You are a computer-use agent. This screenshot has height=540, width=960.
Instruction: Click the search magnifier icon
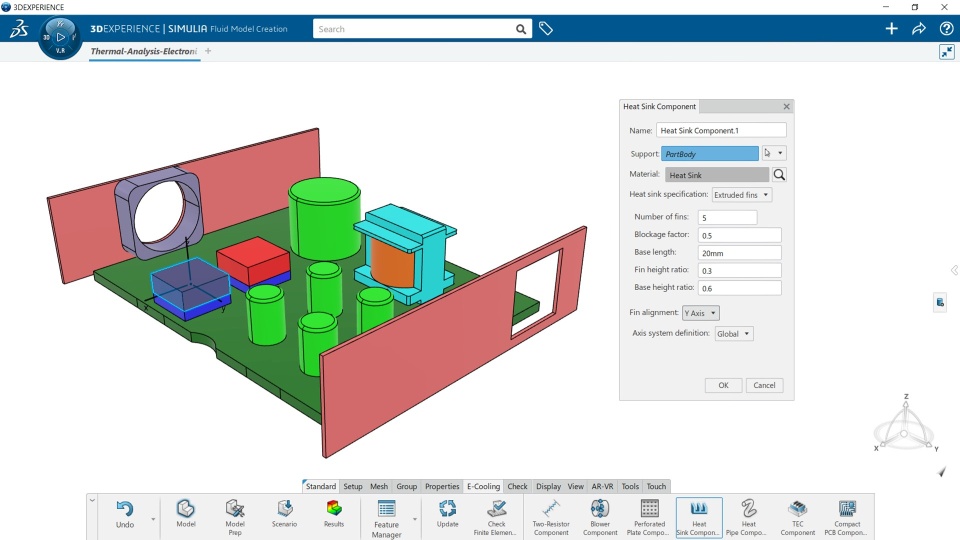(x=520, y=29)
